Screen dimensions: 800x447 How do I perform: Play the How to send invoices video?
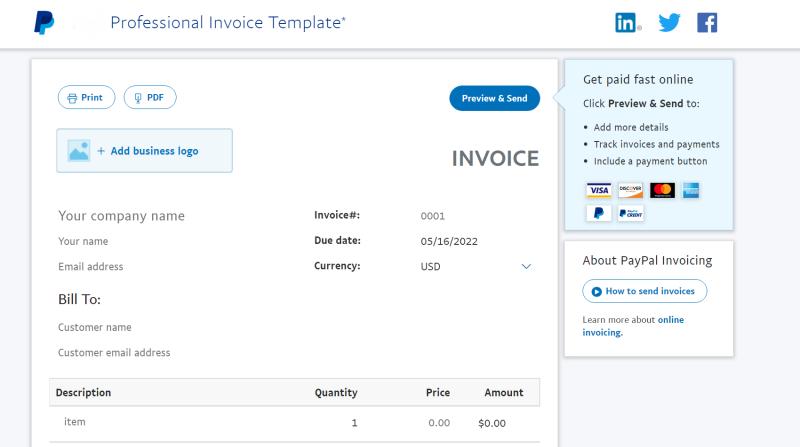(644, 291)
